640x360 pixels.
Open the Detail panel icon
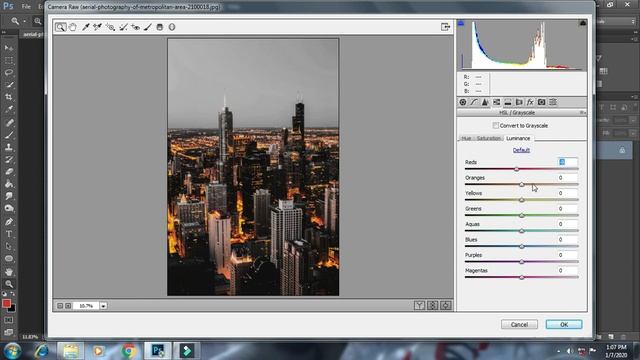tap(485, 102)
